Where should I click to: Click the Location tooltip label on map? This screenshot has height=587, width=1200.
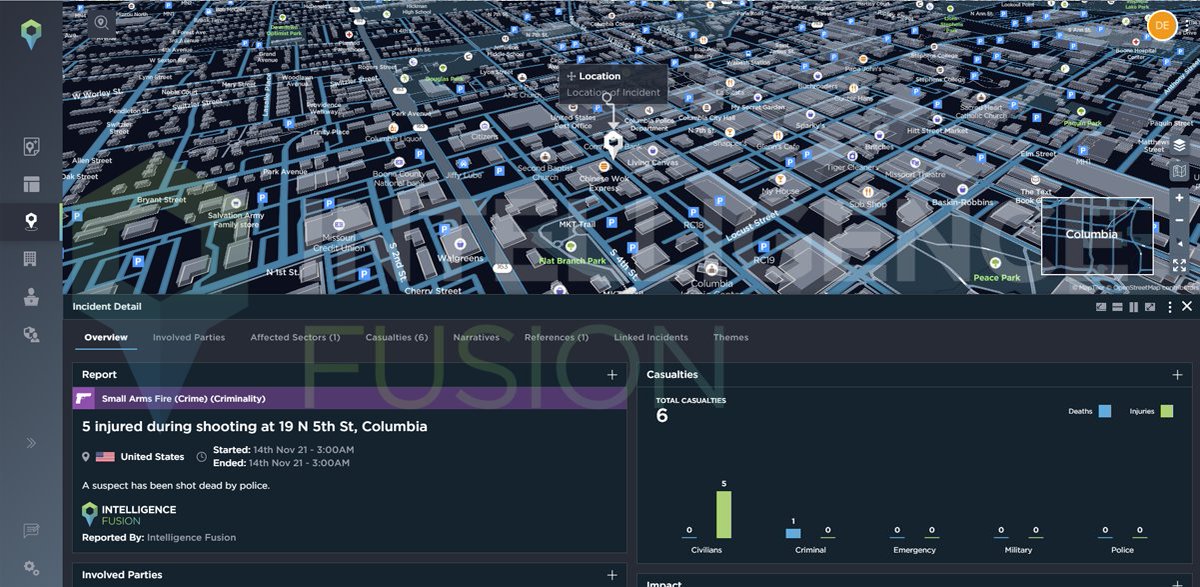tap(600, 76)
